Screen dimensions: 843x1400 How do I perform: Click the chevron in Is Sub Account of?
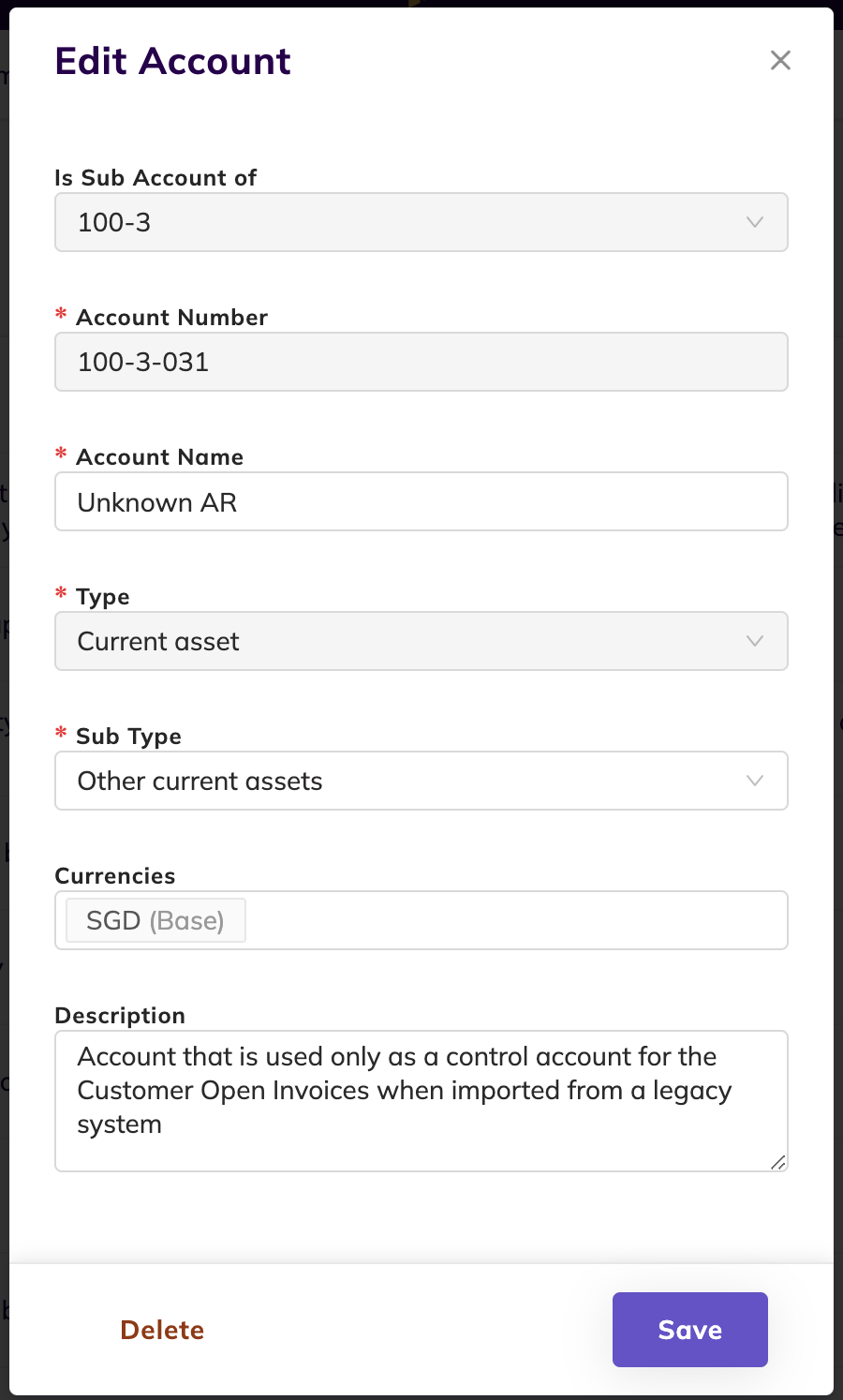click(755, 222)
